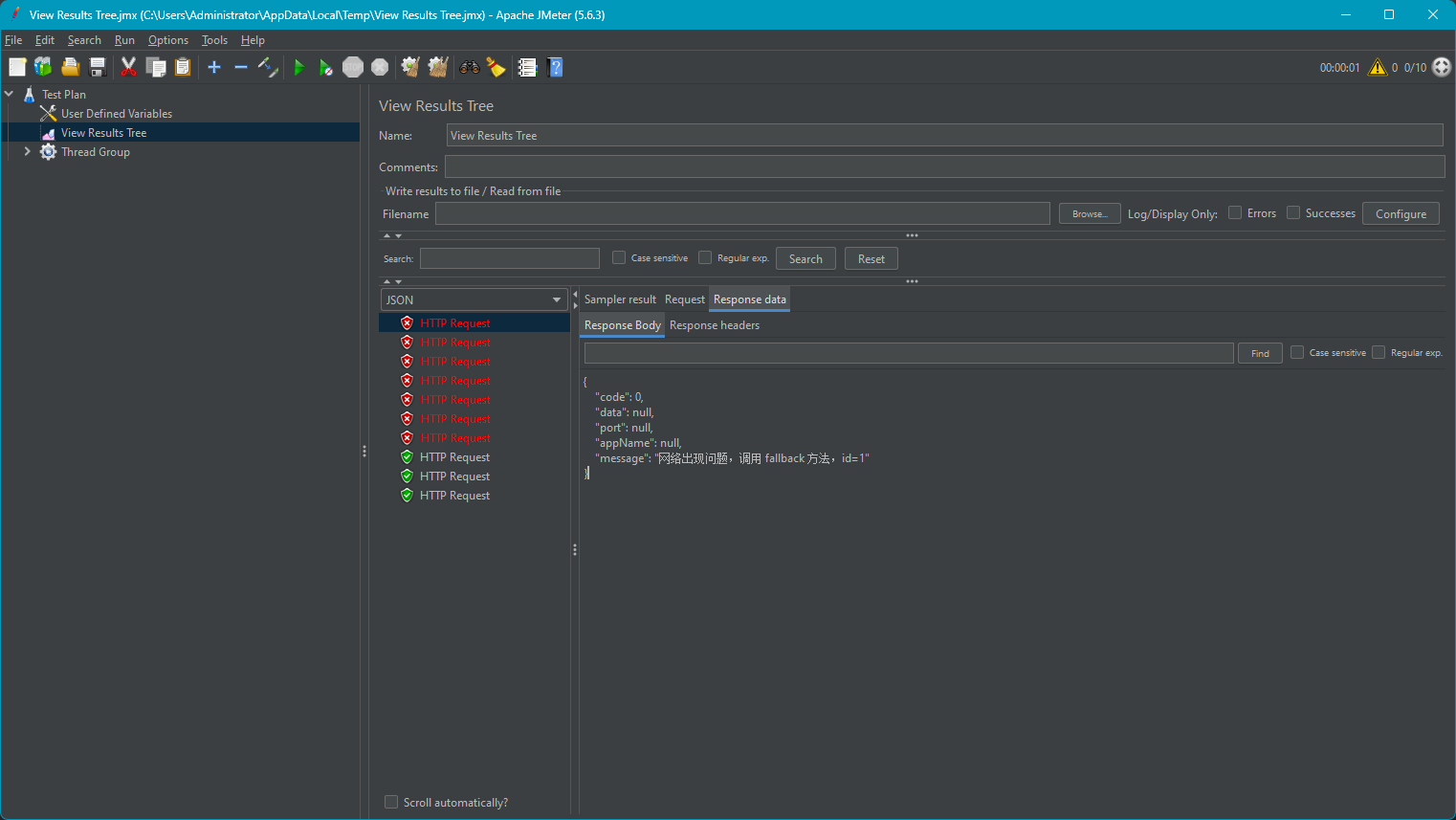The height and width of the screenshot is (820, 1456).
Task: Open the Tools menu
Action: [214, 40]
